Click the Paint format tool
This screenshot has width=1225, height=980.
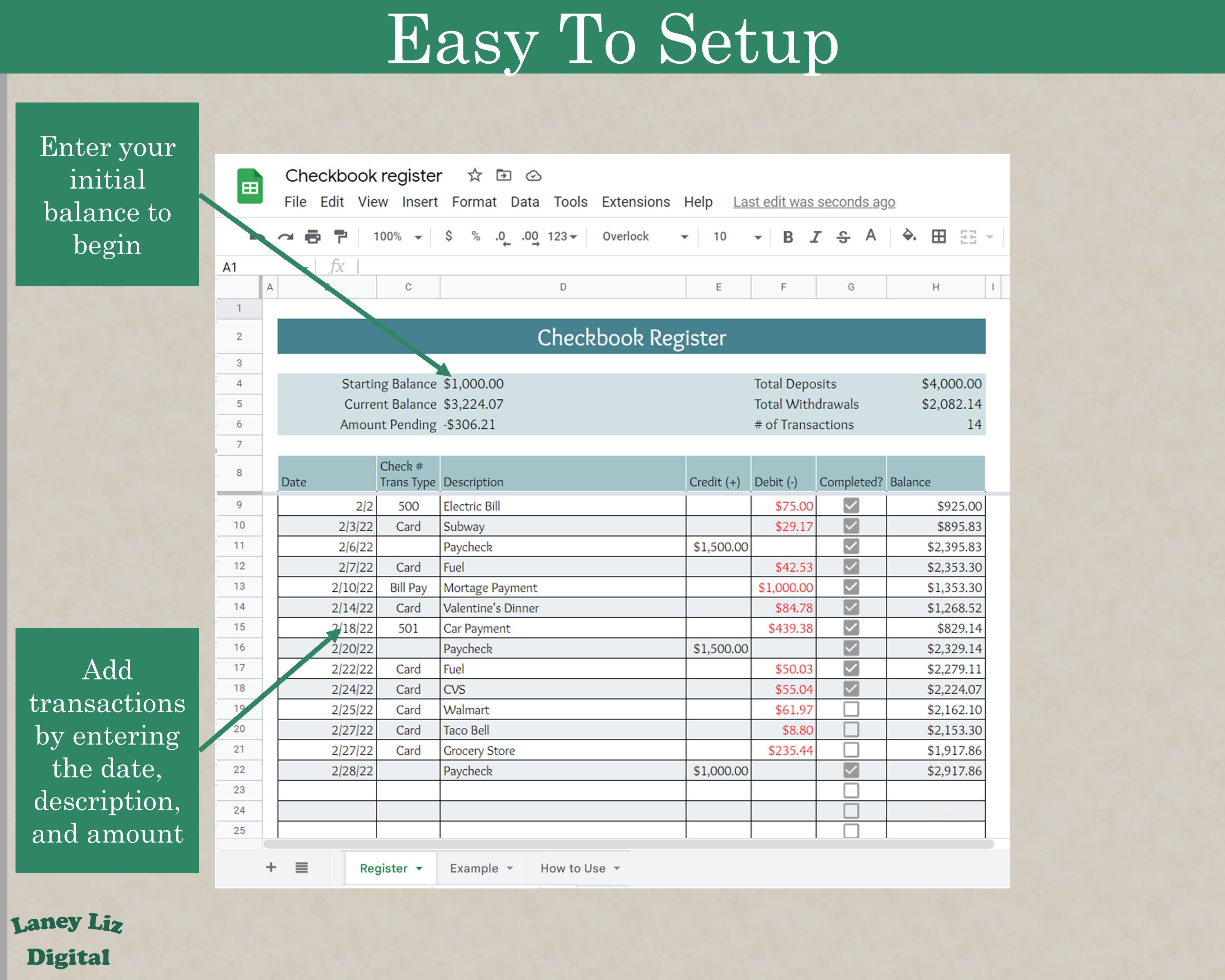[x=341, y=237]
